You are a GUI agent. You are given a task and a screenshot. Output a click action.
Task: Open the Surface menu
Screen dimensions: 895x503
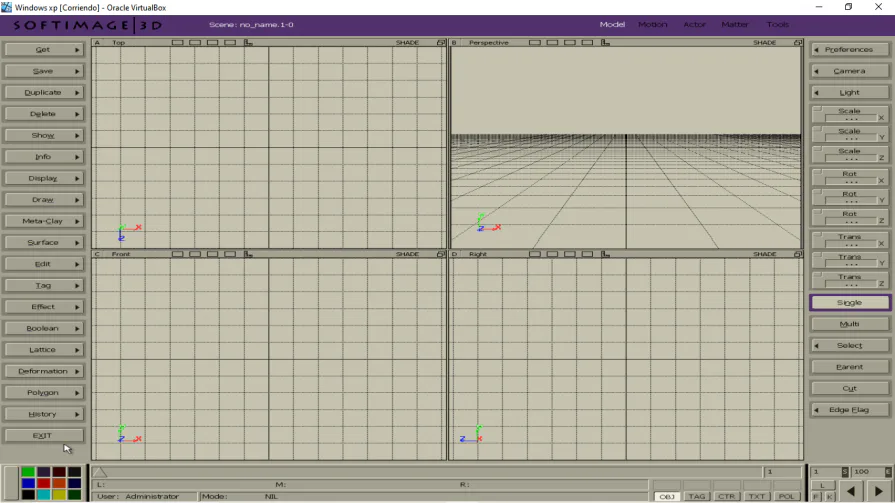44,243
